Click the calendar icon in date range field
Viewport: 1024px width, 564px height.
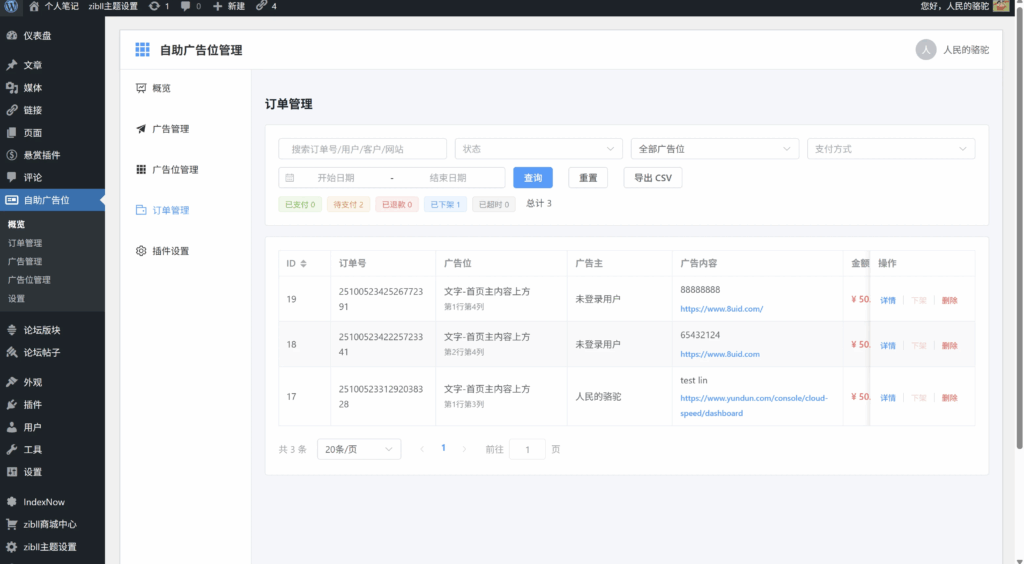click(290, 178)
